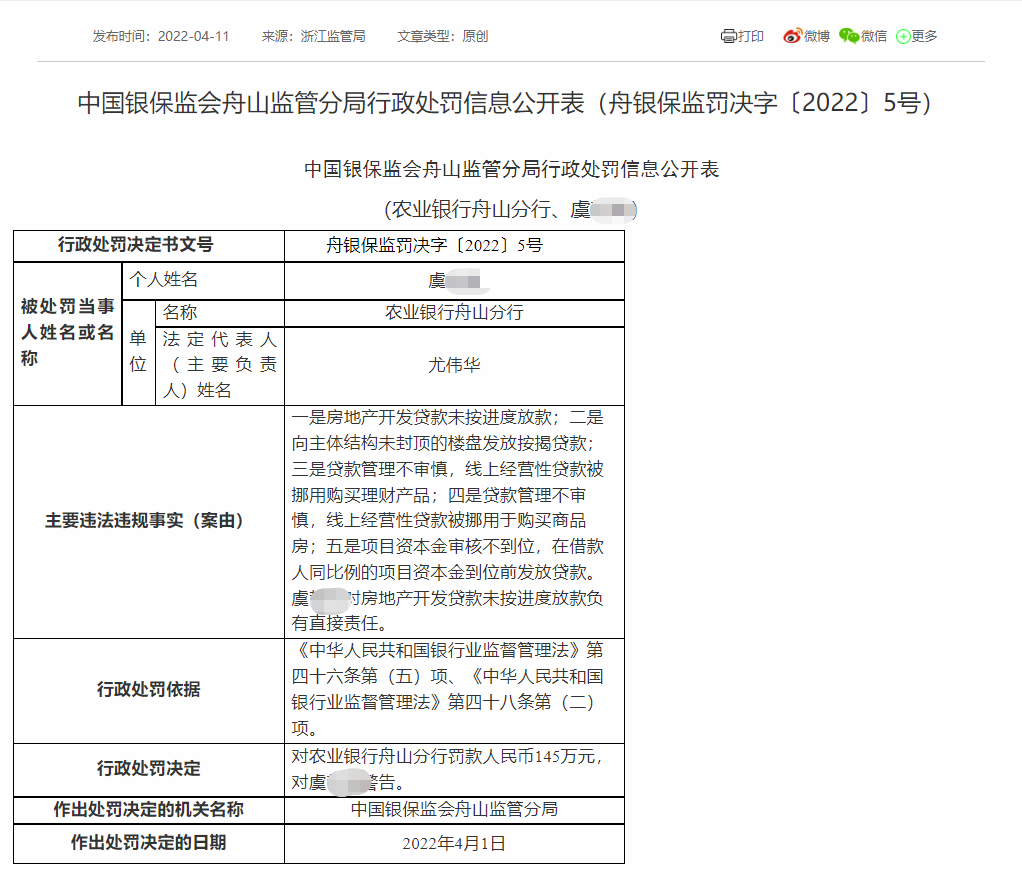Open the 更多 sharing options

924,36
